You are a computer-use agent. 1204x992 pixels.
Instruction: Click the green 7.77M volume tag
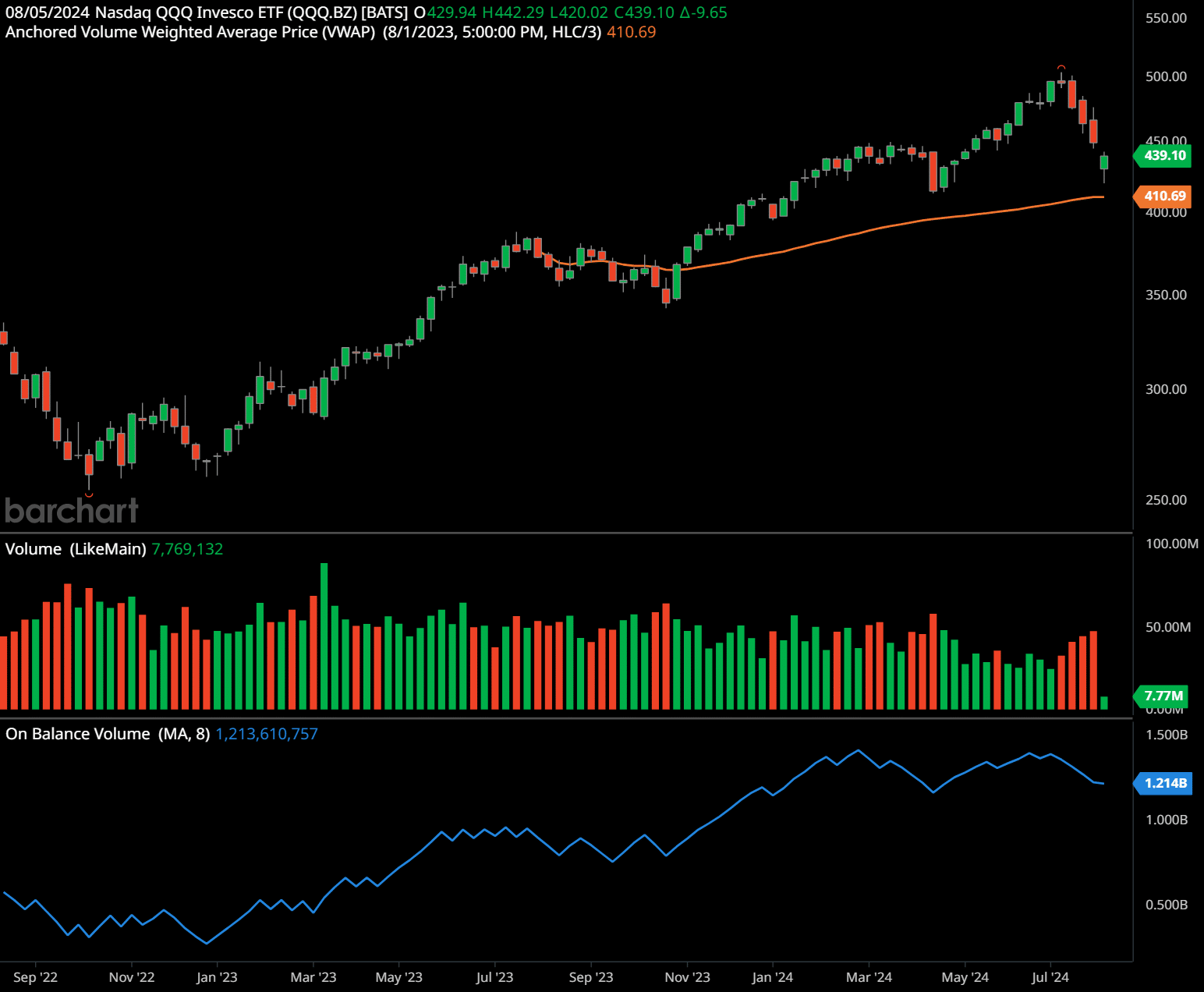coord(1163,696)
